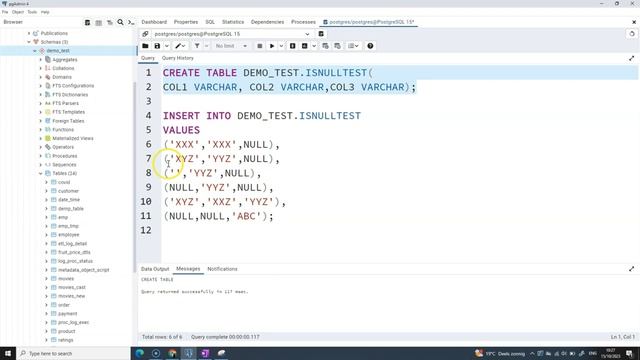Viewport: 640px width, 360px height.
Task: Select the Sequences tree item
Action: click(64, 165)
